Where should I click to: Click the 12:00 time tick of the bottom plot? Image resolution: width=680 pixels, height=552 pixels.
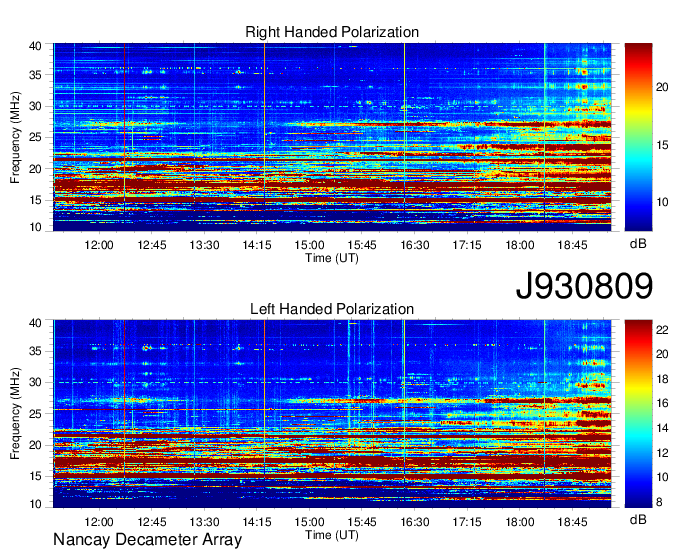pyautogui.click(x=99, y=522)
